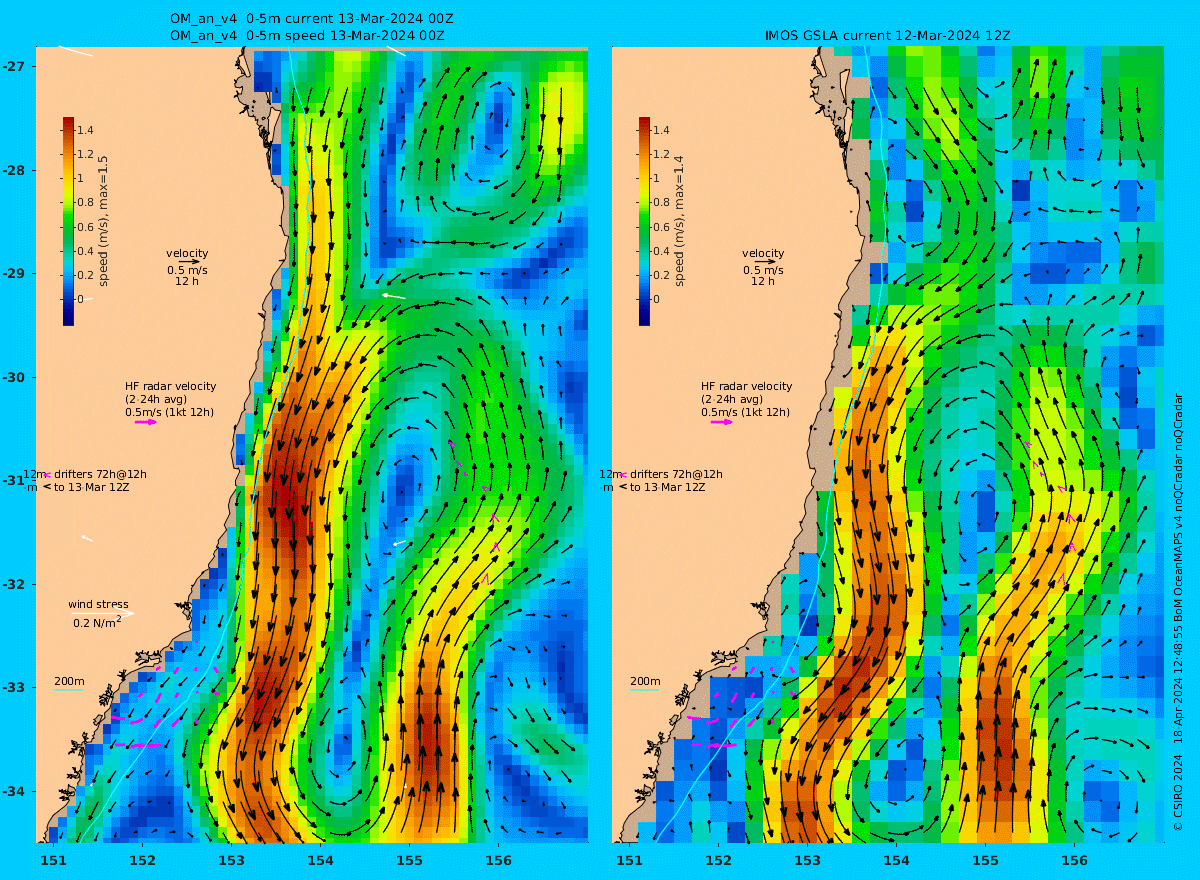Image resolution: width=1200 pixels, height=880 pixels.
Task: Click 'HF radar velocity' text in the right panel
Action: 746,386
